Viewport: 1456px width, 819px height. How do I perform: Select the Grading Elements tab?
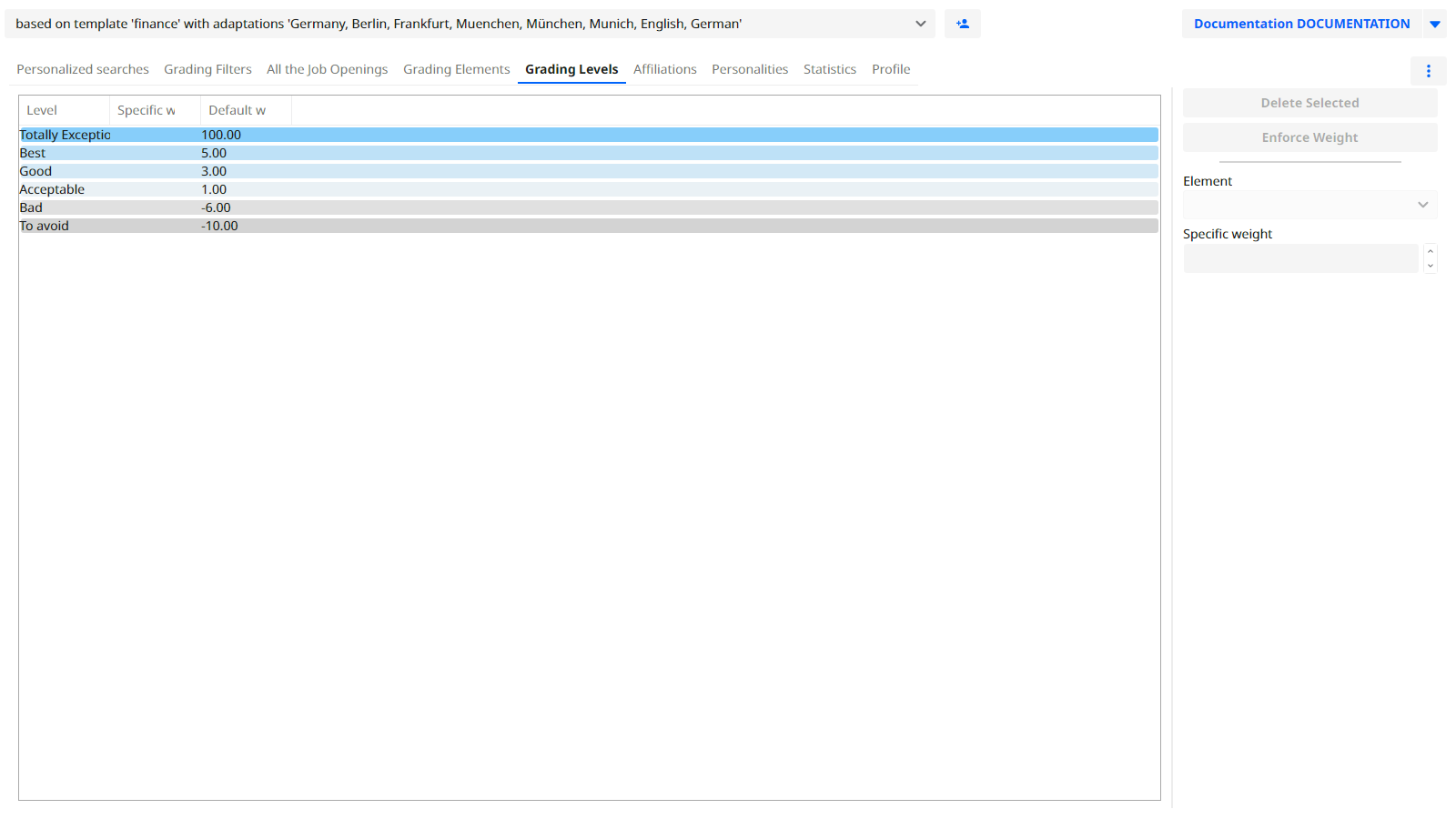(x=456, y=69)
